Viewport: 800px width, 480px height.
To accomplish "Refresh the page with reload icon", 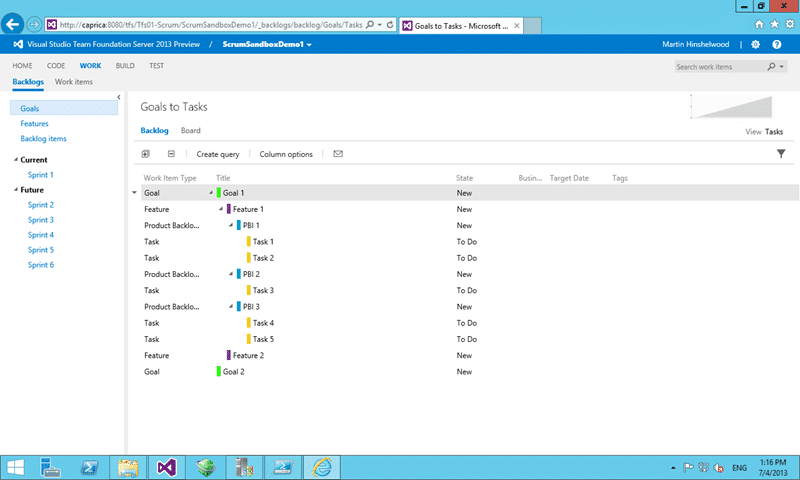I will [390, 24].
